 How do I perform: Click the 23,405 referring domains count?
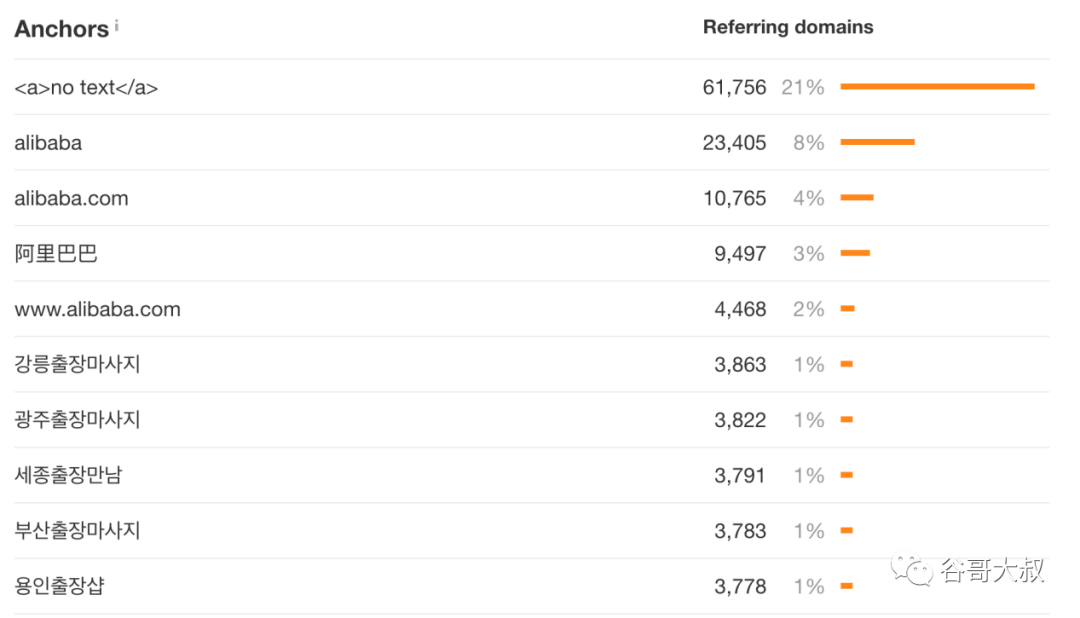[x=734, y=143]
